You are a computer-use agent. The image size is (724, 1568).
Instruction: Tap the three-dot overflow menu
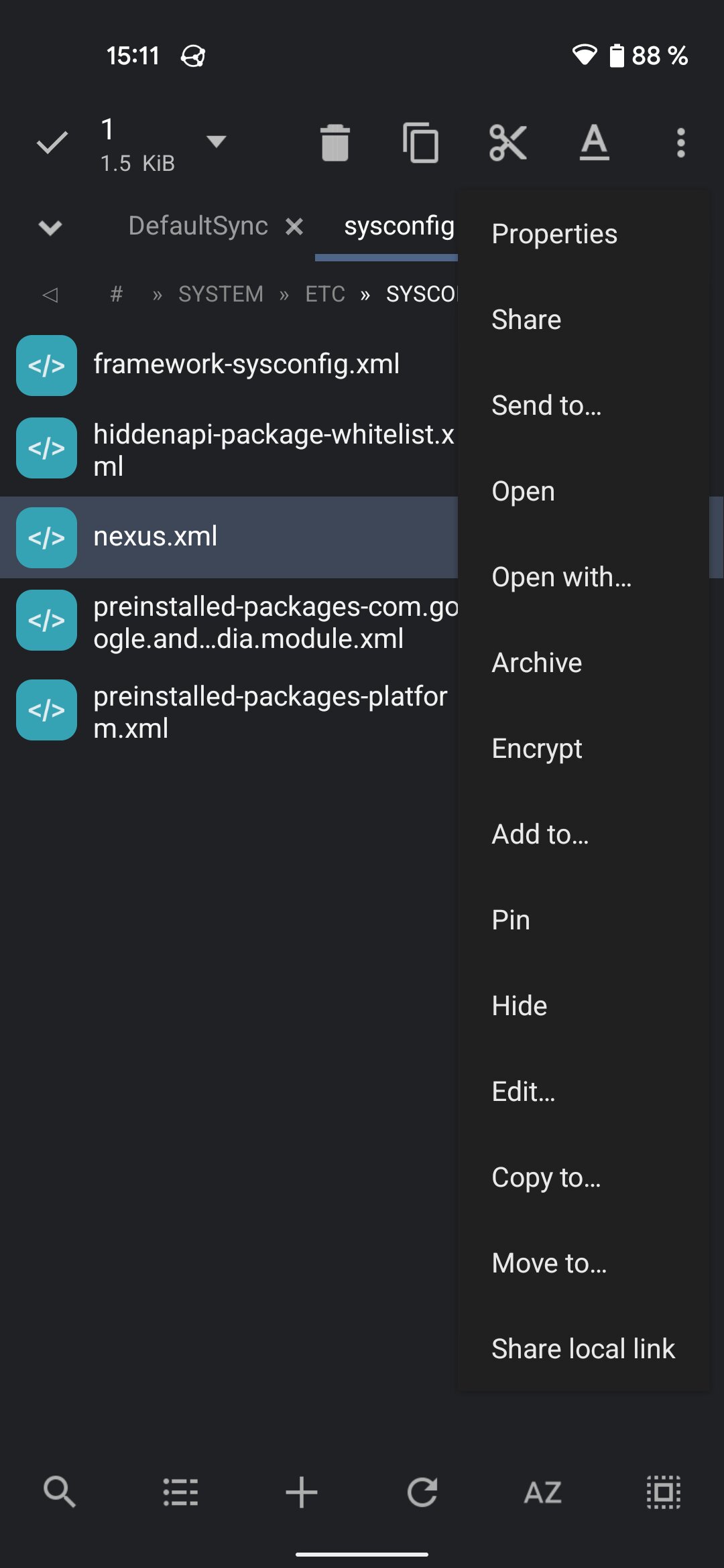(680, 143)
